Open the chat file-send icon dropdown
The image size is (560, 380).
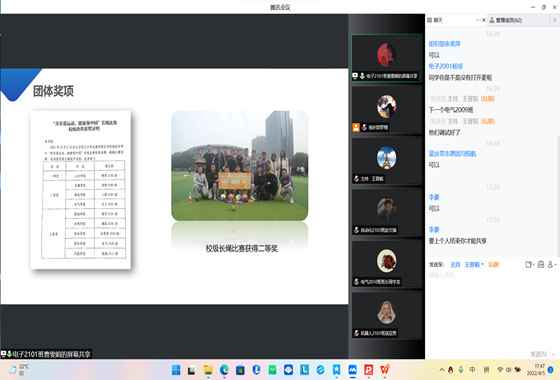click(x=530, y=264)
